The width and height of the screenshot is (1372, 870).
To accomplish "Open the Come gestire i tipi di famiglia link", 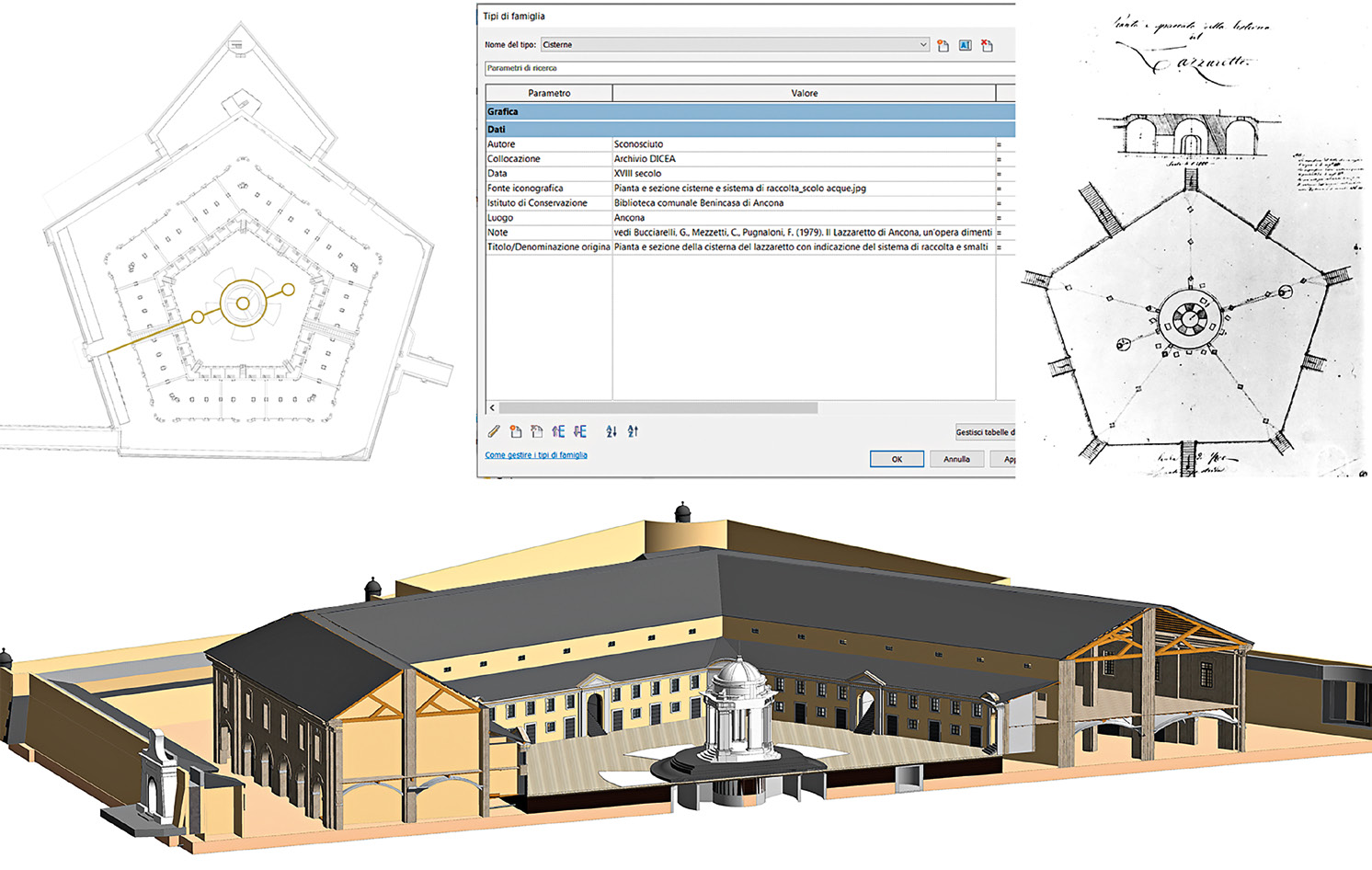I will coord(536,455).
